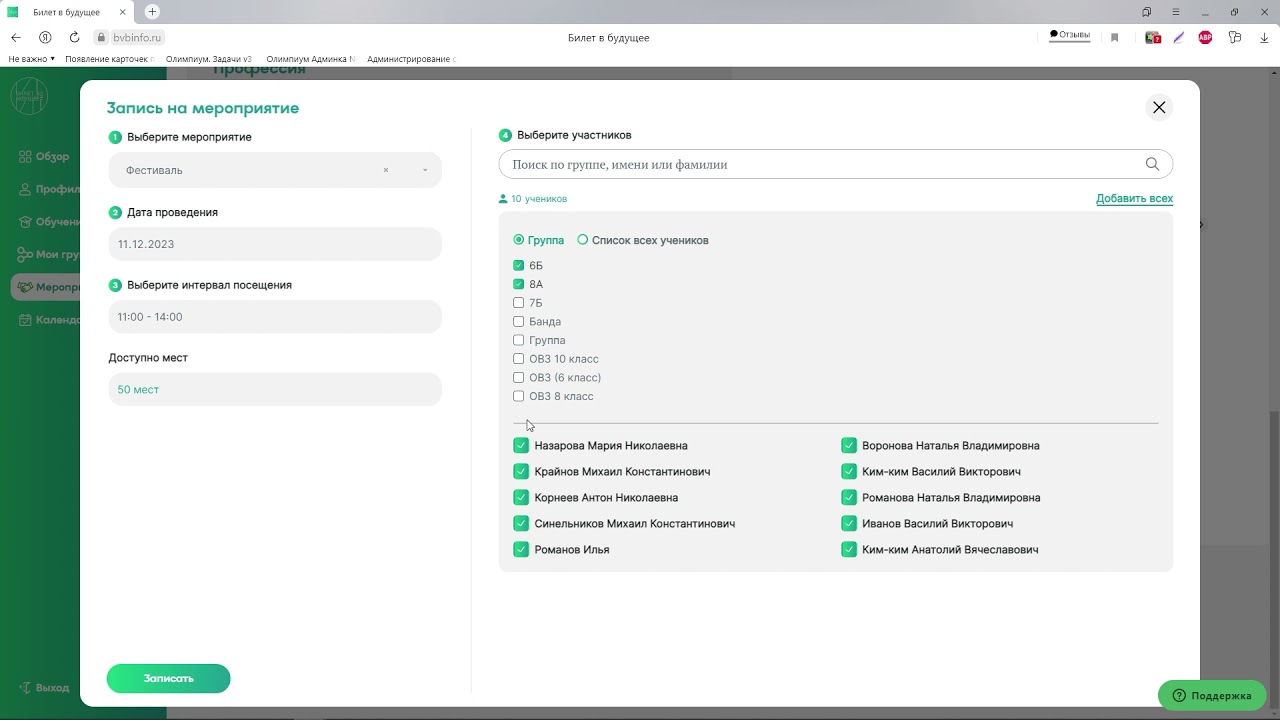Click the Добавить всех link

(1134, 199)
